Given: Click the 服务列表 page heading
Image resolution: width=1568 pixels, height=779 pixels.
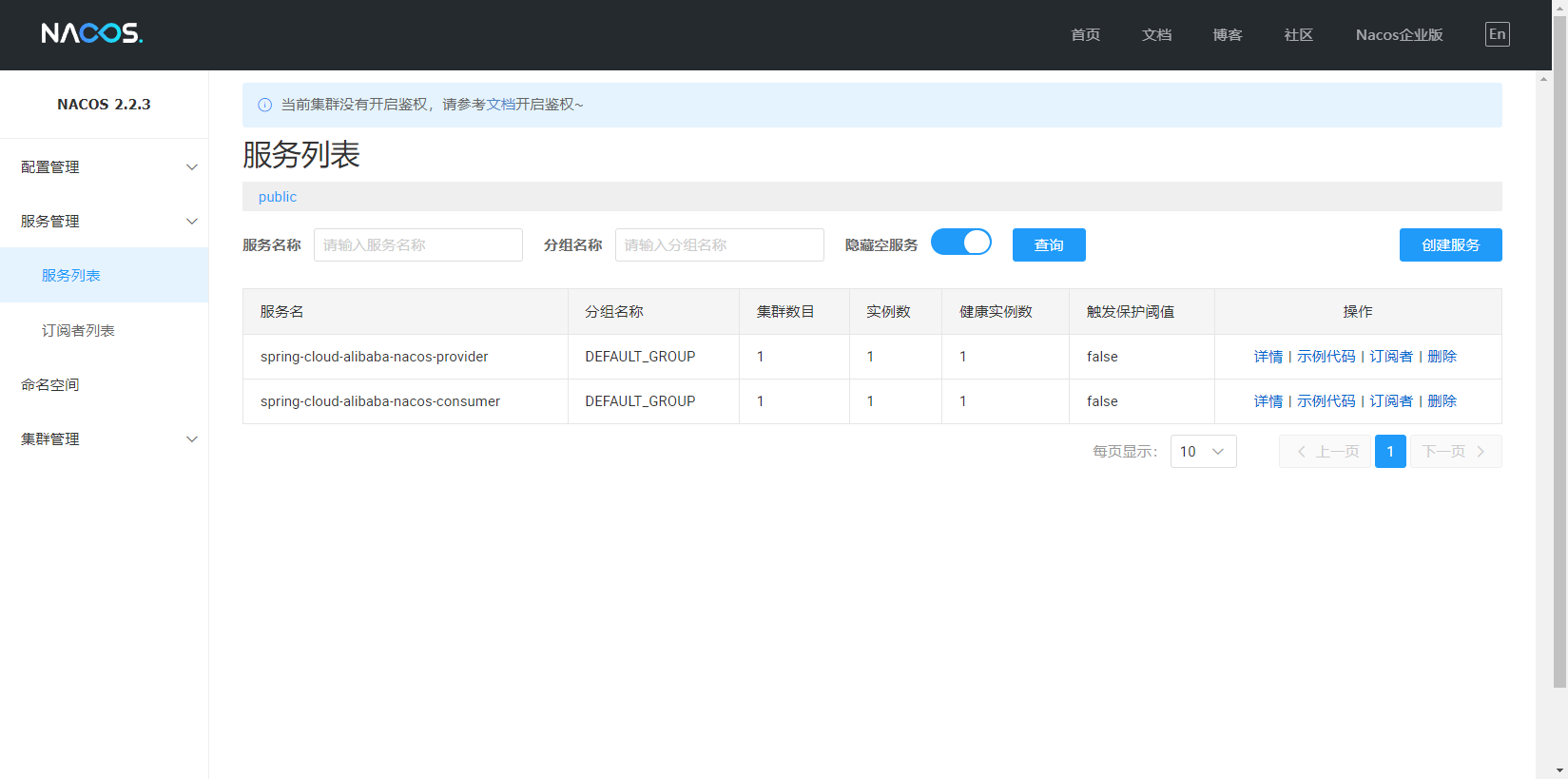Looking at the screenshot, I should coord(301,154).
